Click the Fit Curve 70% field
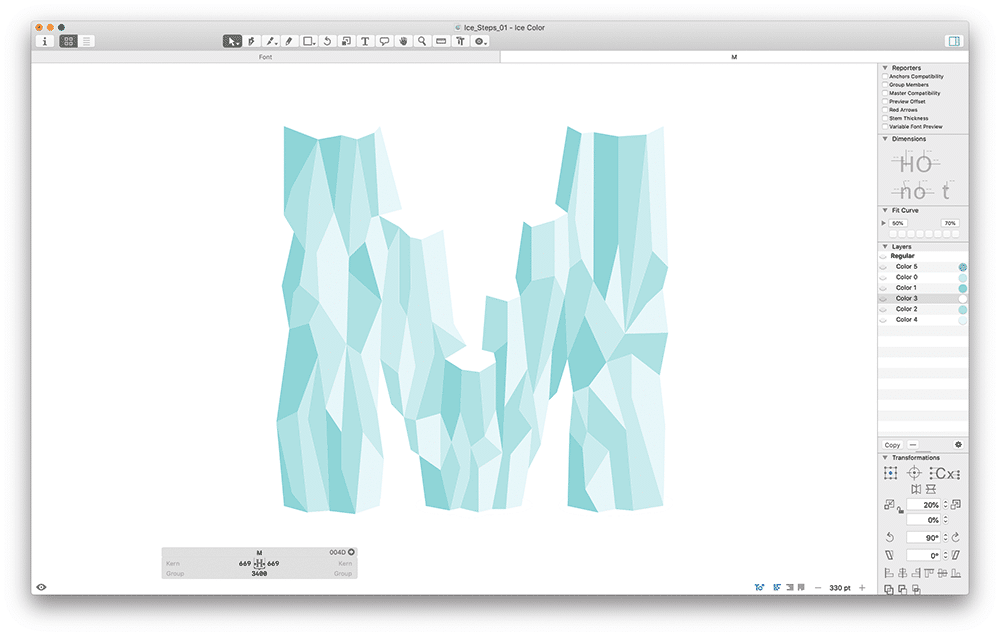Screen dimensions: 1000x636 950,223
